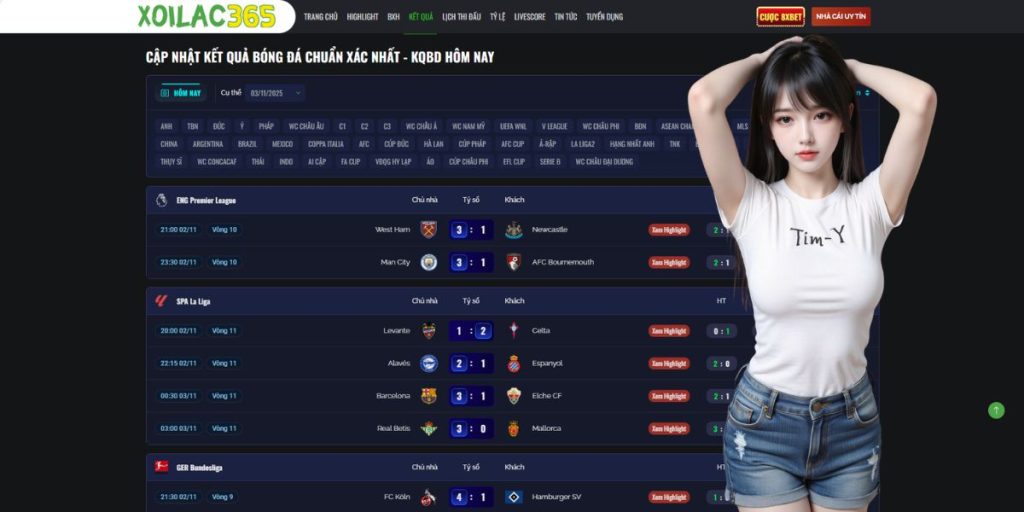Click the West Ham team crest
This screenshot has width=1024, height=512.
pos(428,229)
